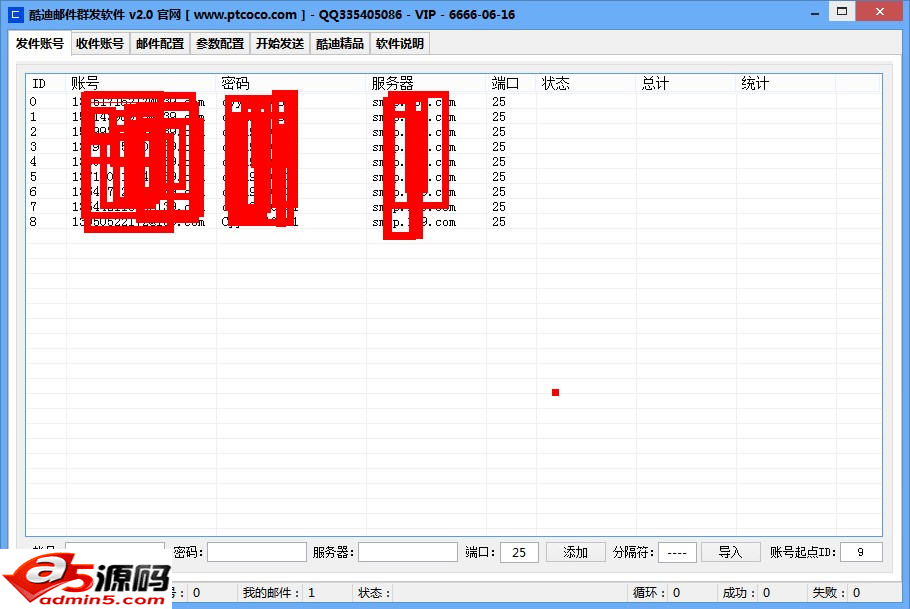The height and width of the screenshot is (609, 910).
Task: Click the 账号 column header
Action: 141,84
